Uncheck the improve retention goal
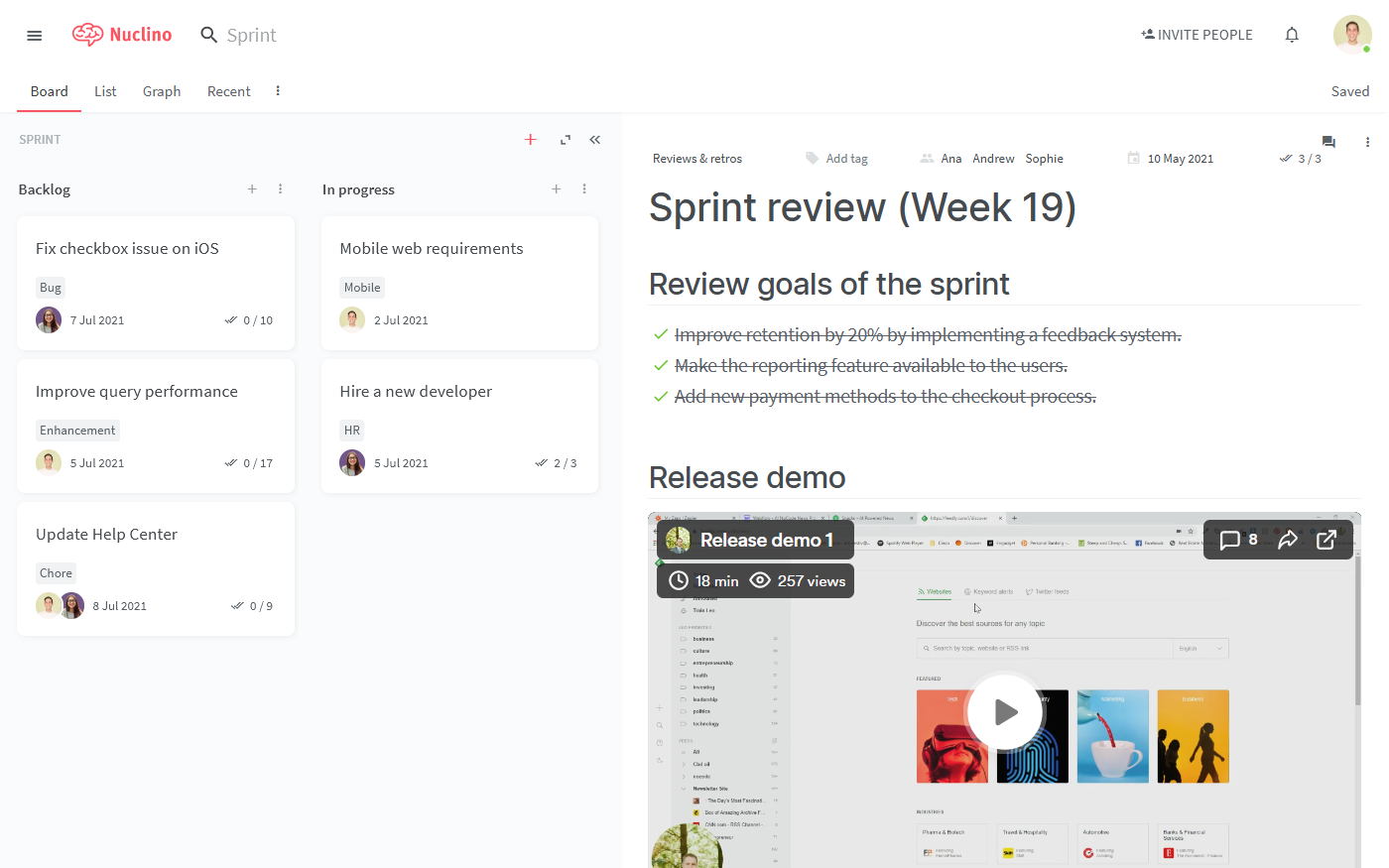This screenshot has width=1389, height=868. pos(661,335)
